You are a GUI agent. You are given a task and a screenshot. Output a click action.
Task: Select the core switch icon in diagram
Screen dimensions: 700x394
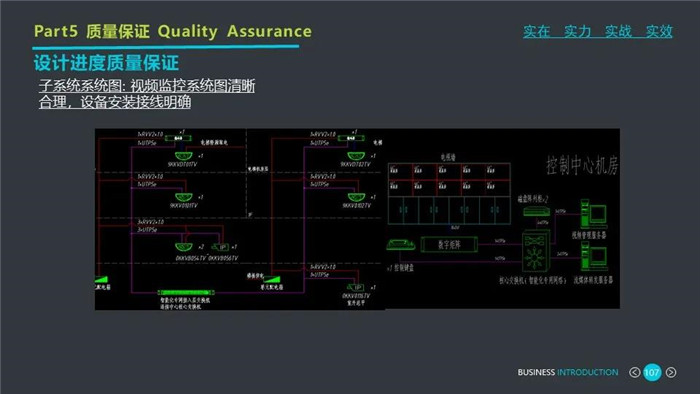pos(536,251)
